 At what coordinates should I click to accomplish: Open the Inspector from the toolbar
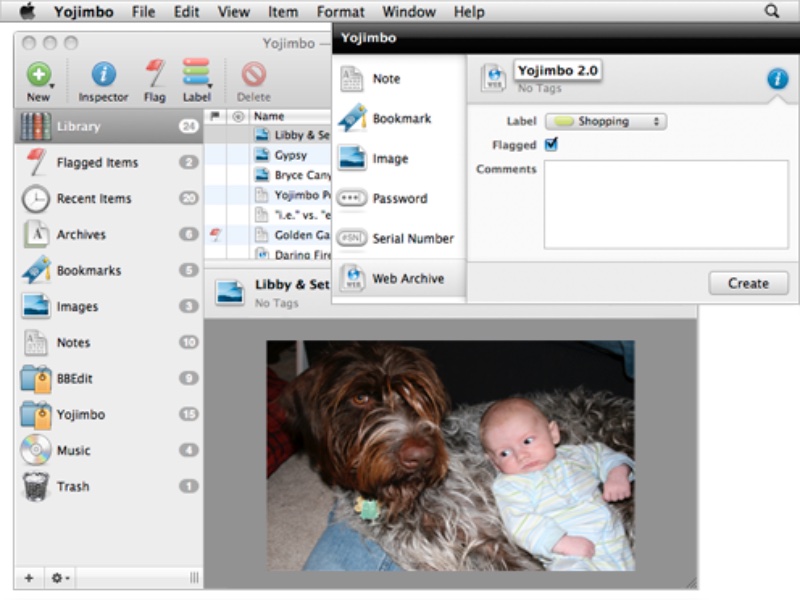pos(103,76)
